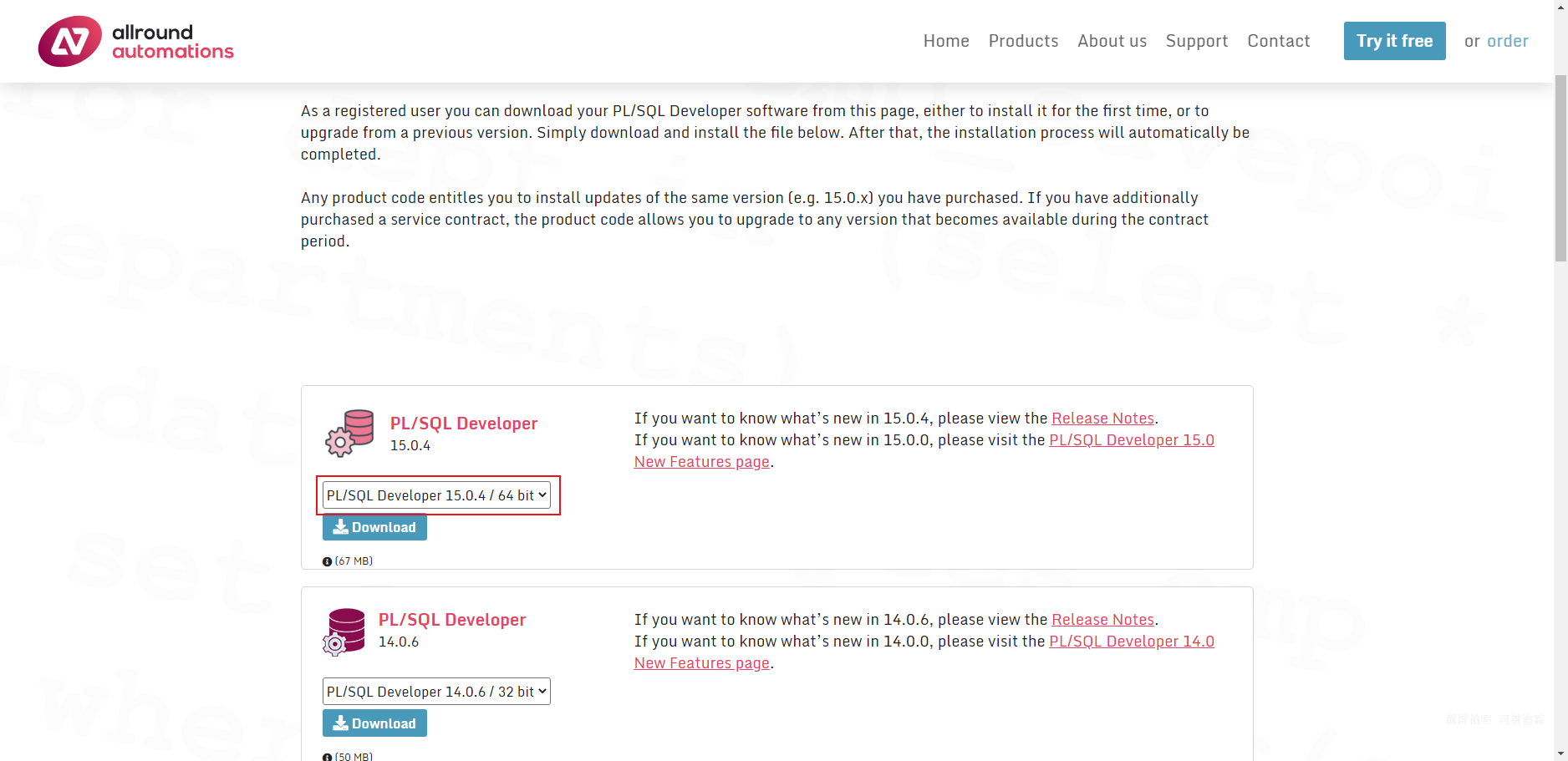Download PL/SQL Developer 15.0.4
This screenshot has height=761, width=1568.
point(374,527)
